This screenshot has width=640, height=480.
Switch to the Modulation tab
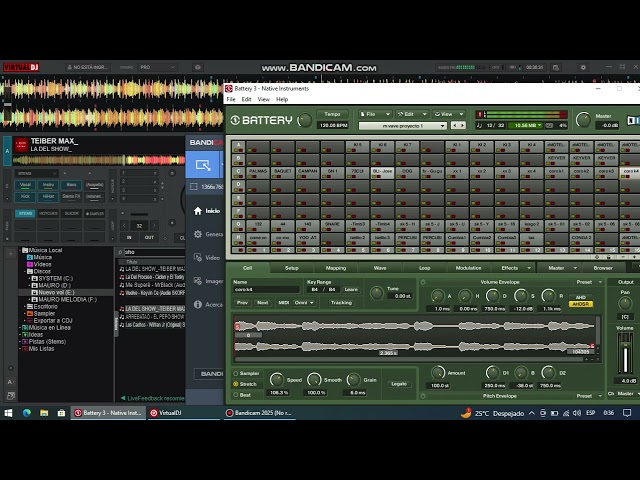469,268
